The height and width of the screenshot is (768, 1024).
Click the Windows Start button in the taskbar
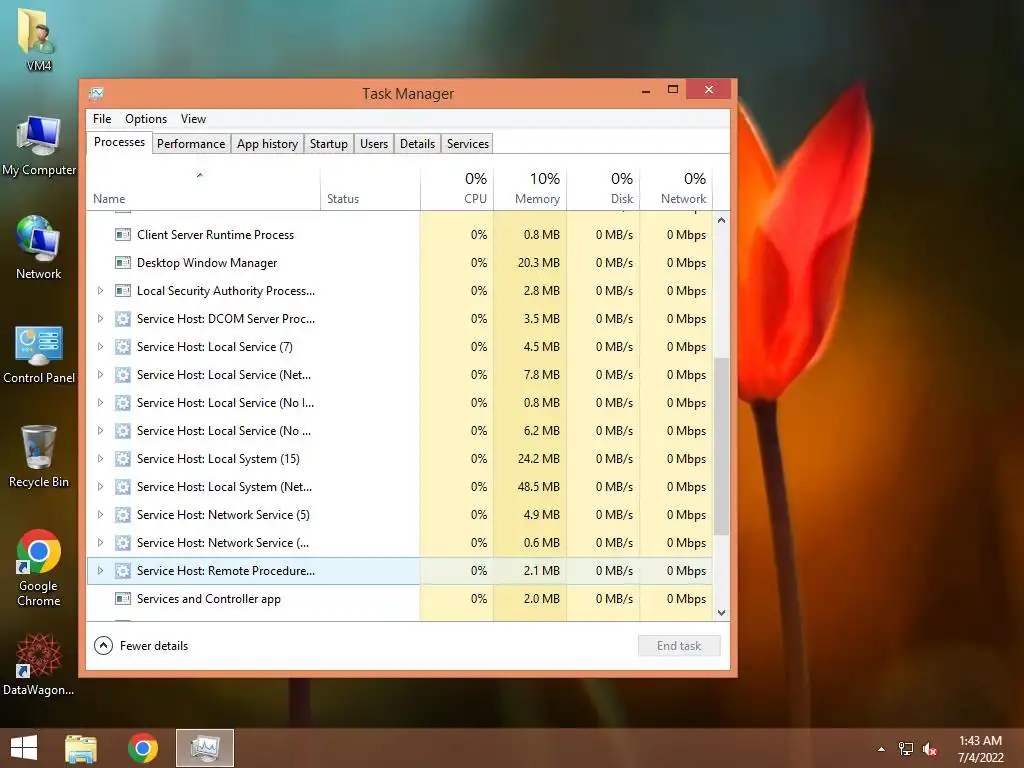(24, 748)
